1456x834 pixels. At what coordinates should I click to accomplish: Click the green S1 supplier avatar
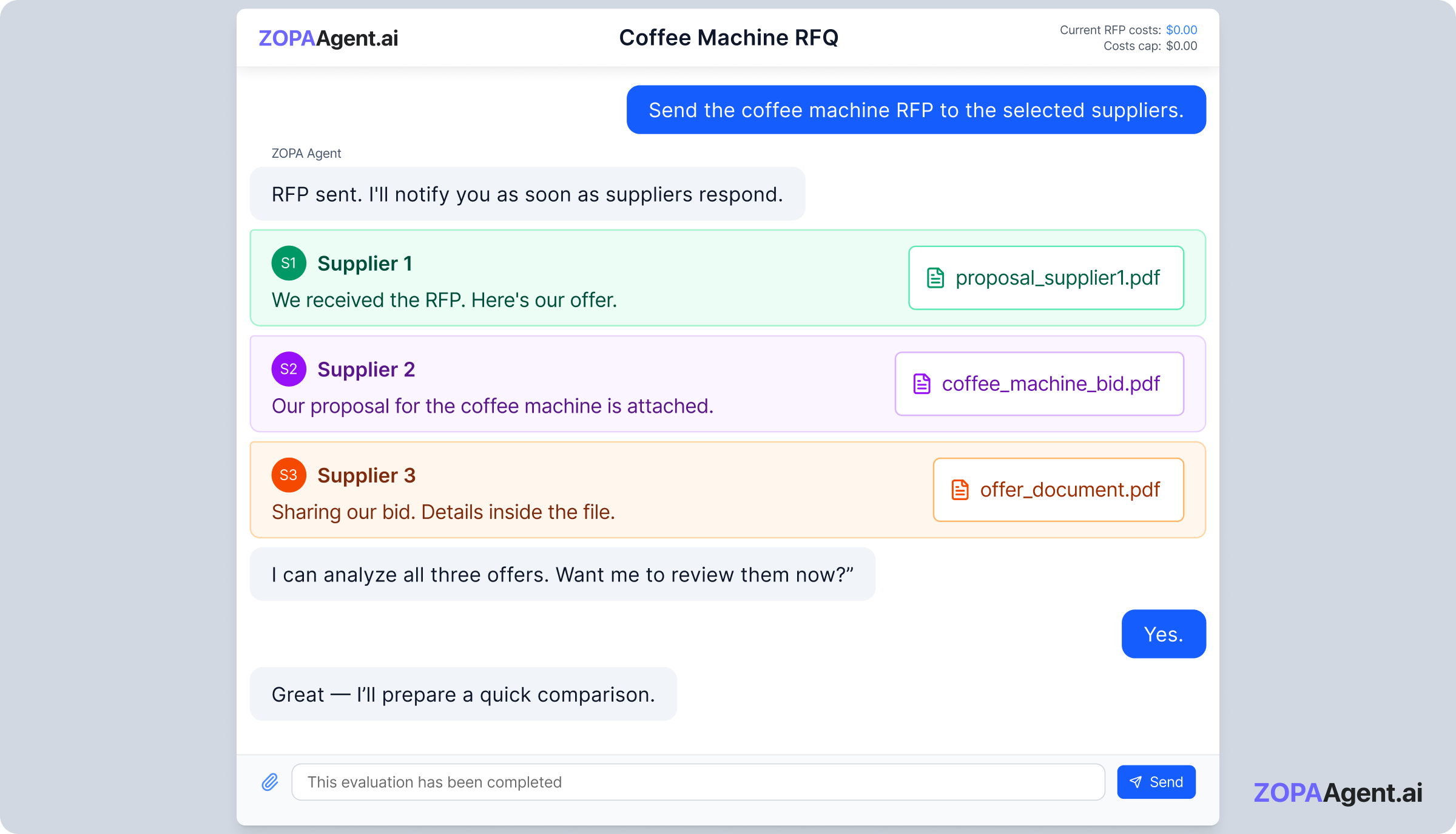(x=289, y=263)
